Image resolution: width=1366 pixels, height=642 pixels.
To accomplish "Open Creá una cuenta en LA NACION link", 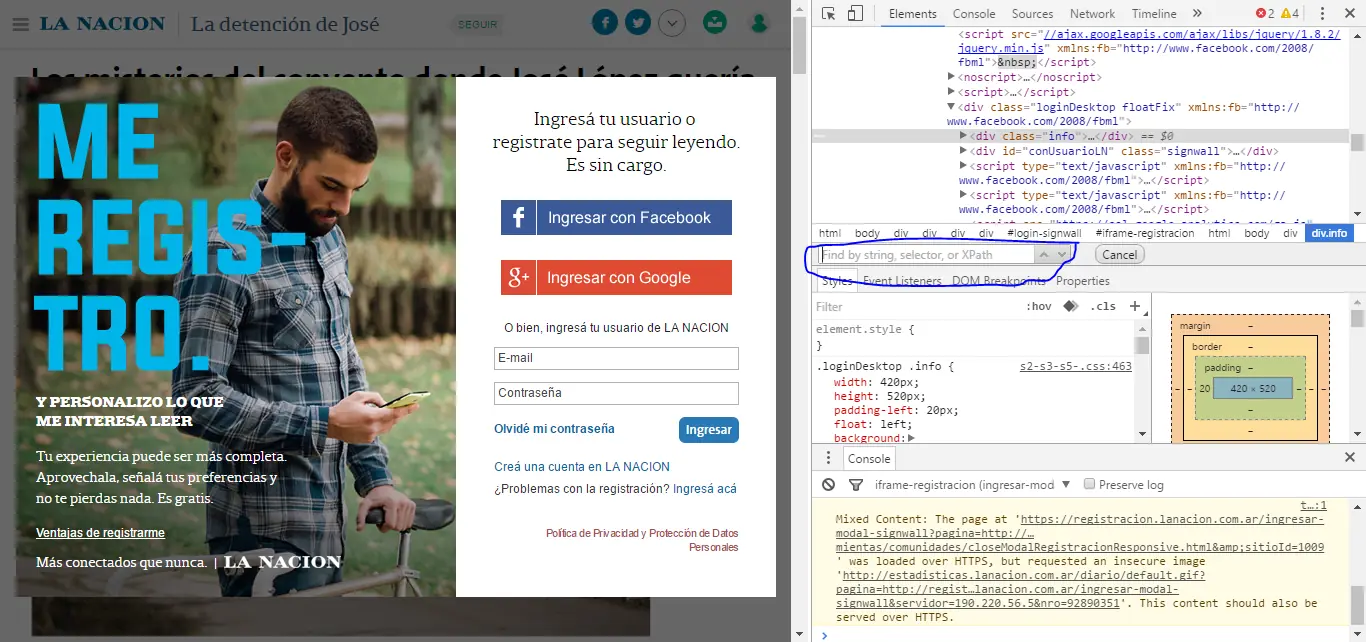I will pyautogui.click(x=582, y=467).
